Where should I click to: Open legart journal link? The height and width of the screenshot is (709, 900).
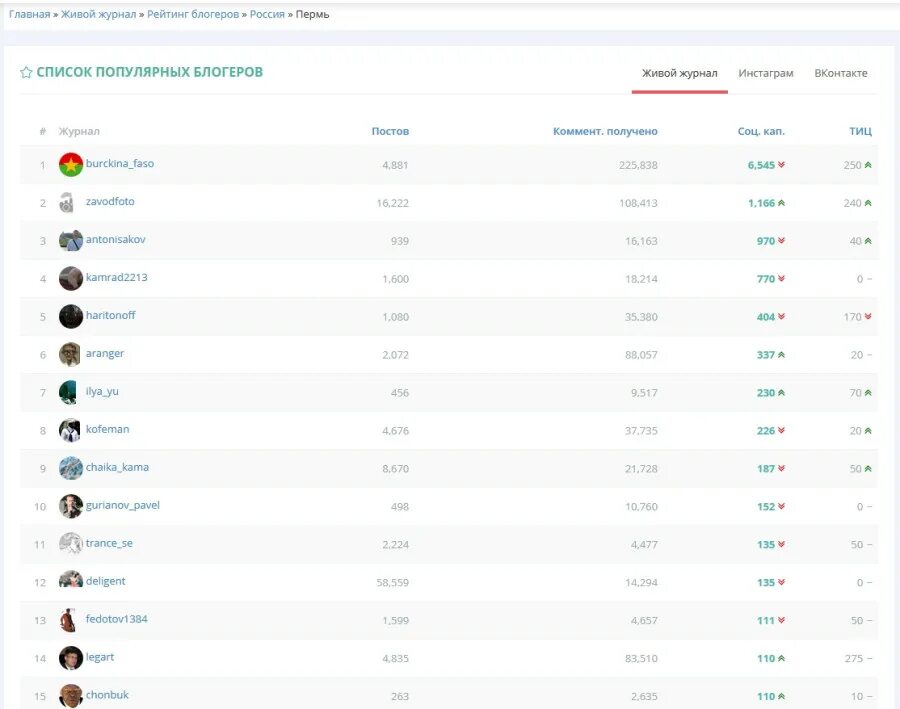point(100,657)
